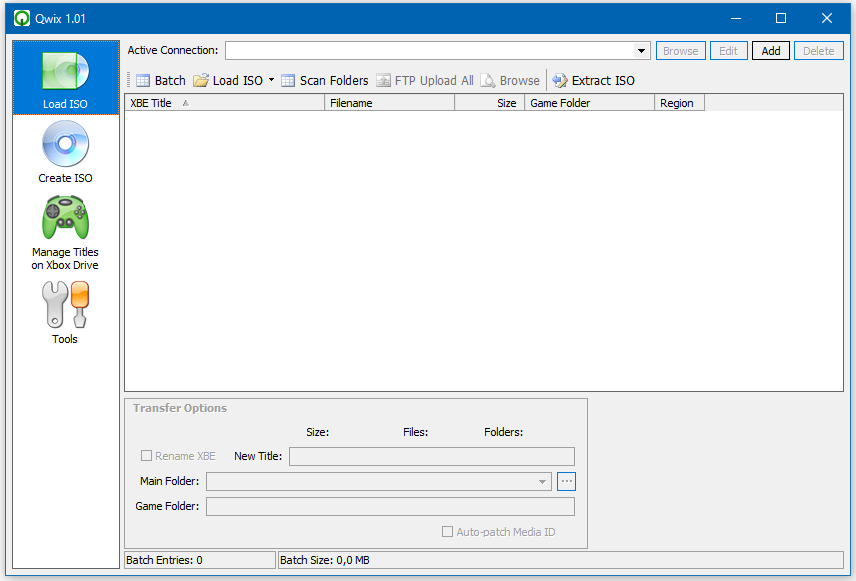Minimize the Qwix window
This screenshot has height=581, width=856.
pyautogui.click(x=736, y=19)
